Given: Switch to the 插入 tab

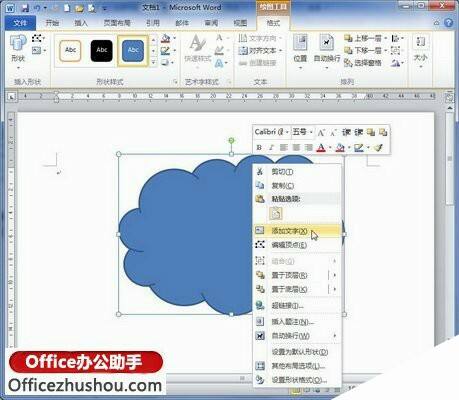Looking at the screenshot, I should pos(81,23).
